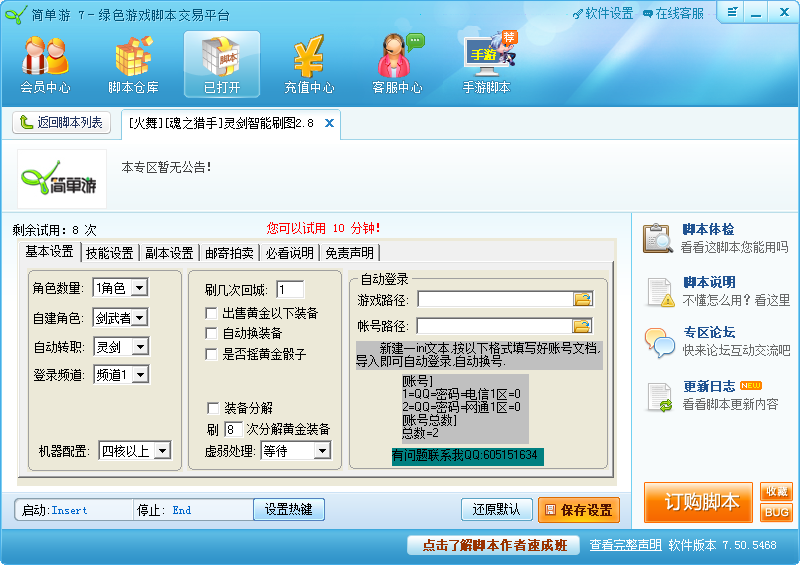Browse folder for 游戏路径 game path

coord(582,298)
